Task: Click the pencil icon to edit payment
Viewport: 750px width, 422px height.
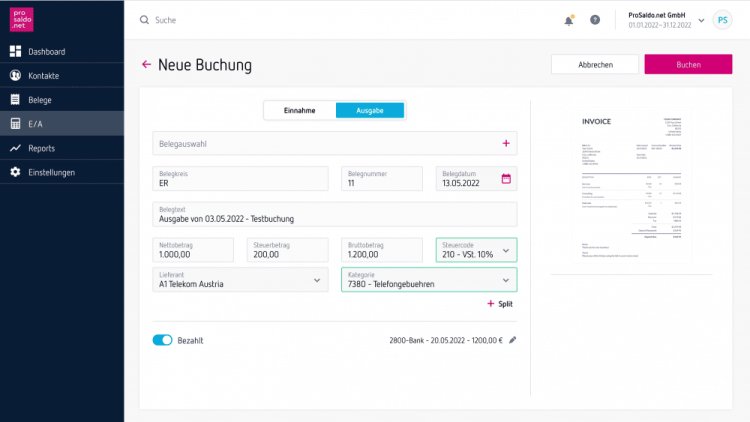Action: [x=513, y=340]
